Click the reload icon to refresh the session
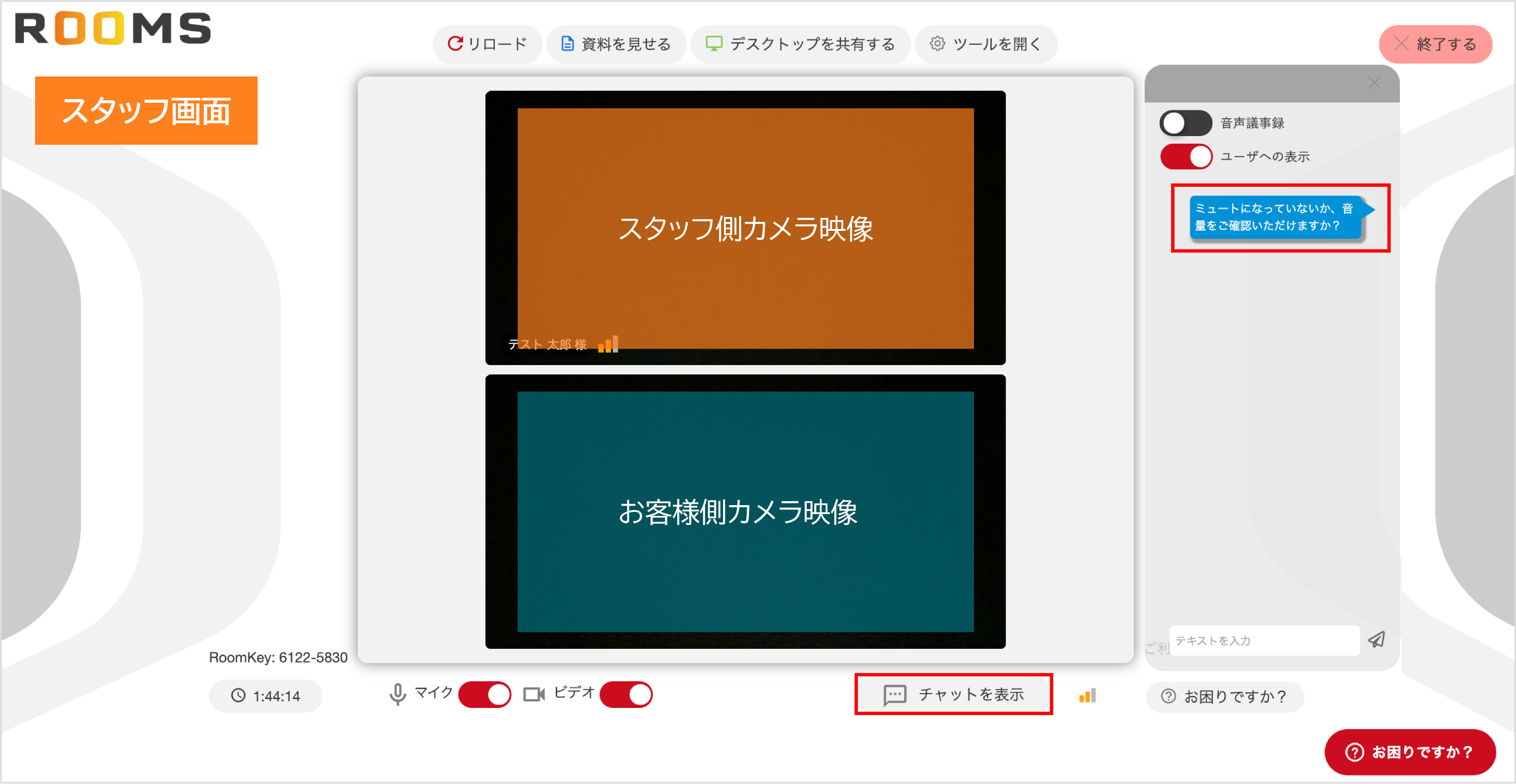The height and width of the screenshot is (784, 1516). click(x=456, y=44)
